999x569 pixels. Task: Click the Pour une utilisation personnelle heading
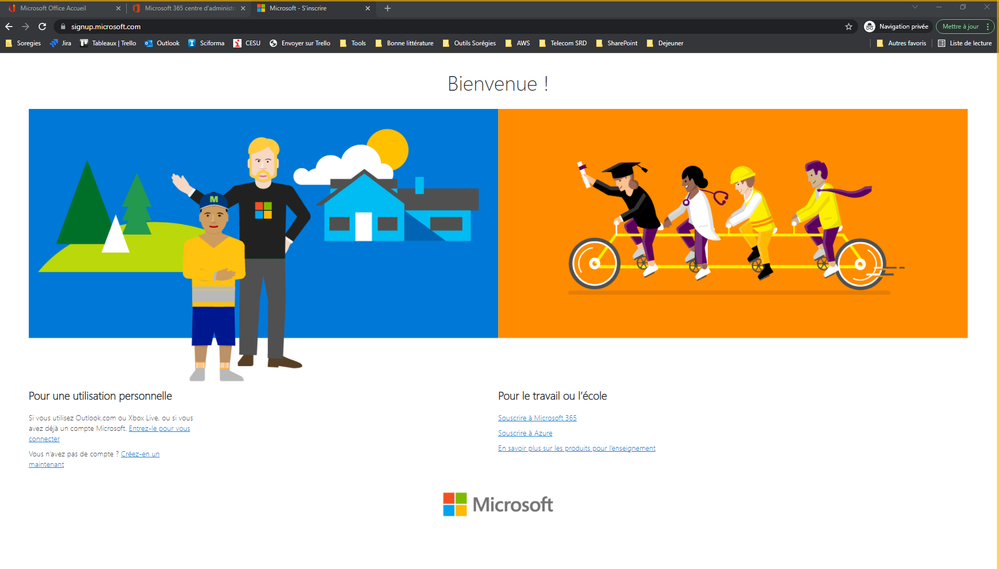pos(100,396)
